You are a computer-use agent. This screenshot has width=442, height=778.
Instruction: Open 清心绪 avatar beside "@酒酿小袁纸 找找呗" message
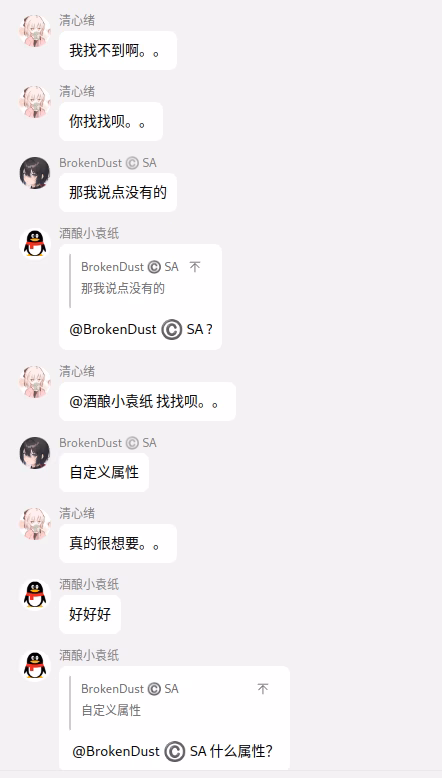pos(35,382)
